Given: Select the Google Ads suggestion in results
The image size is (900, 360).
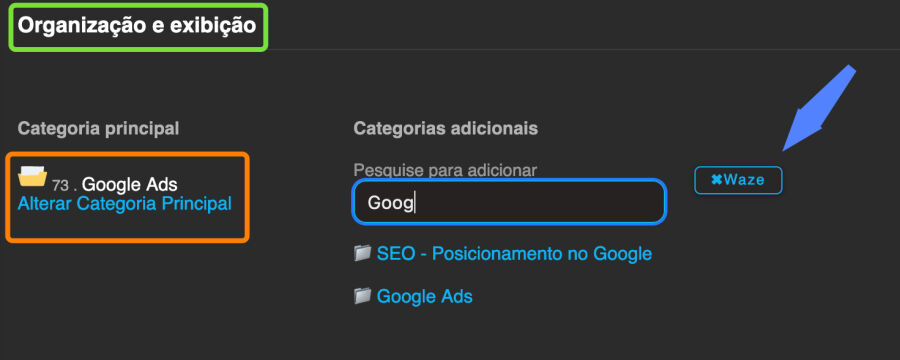Looking at the screenshot, I should click(x=425, y=296).
